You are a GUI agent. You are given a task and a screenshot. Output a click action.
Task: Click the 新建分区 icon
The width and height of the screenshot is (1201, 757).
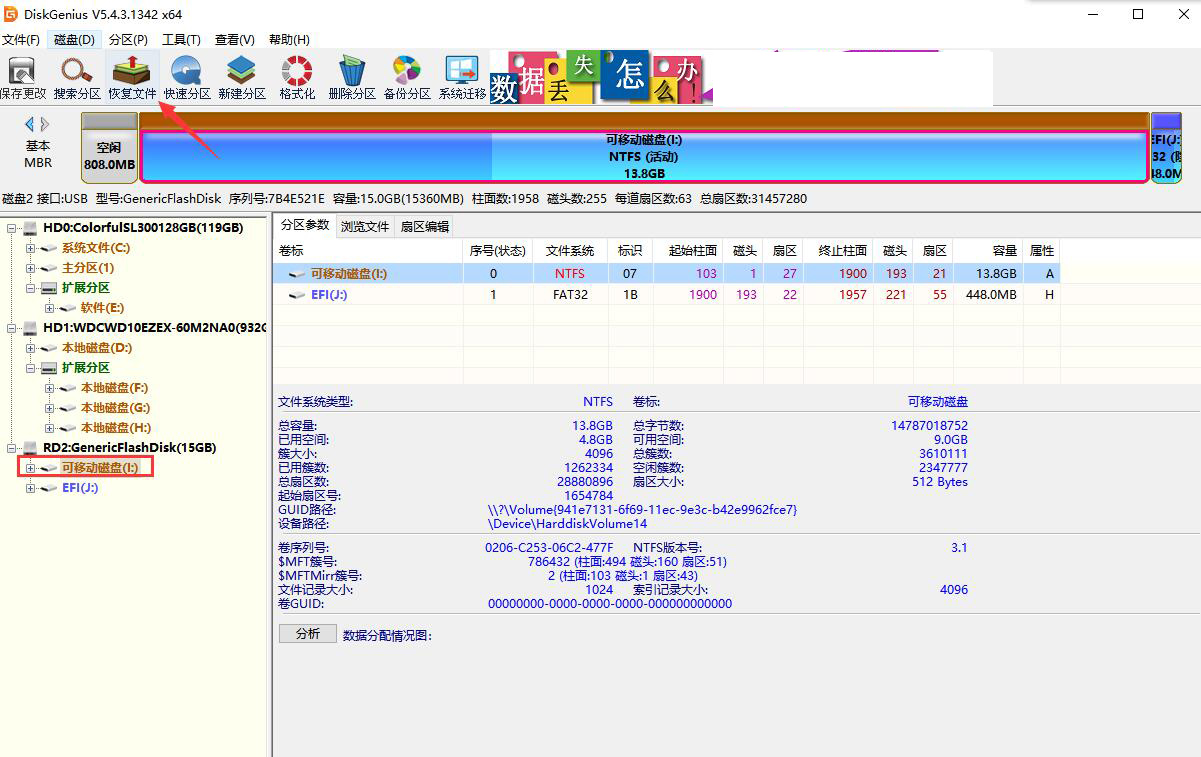[240, 75]
